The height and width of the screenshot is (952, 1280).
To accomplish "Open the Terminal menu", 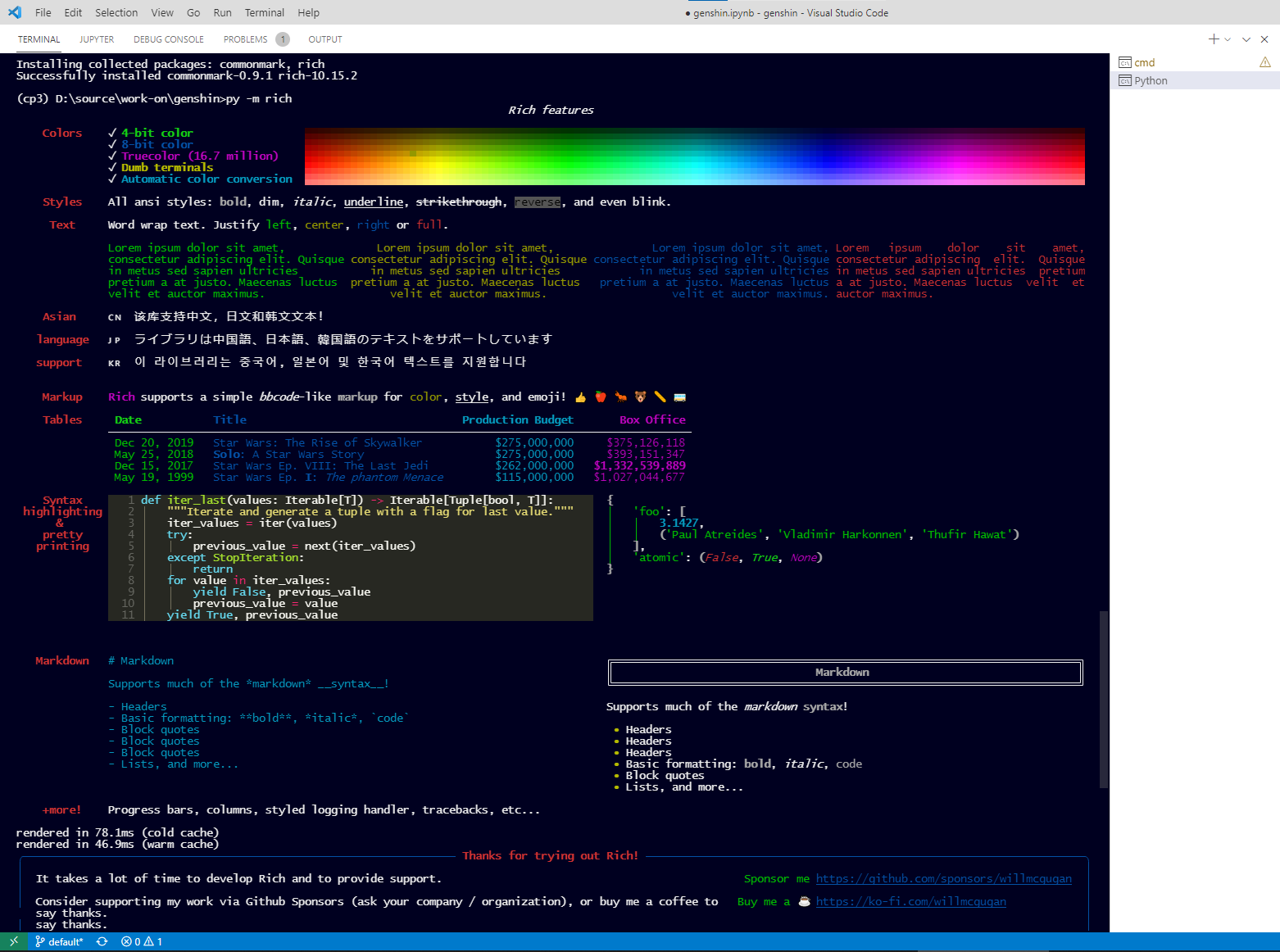I will pos(265,12).
